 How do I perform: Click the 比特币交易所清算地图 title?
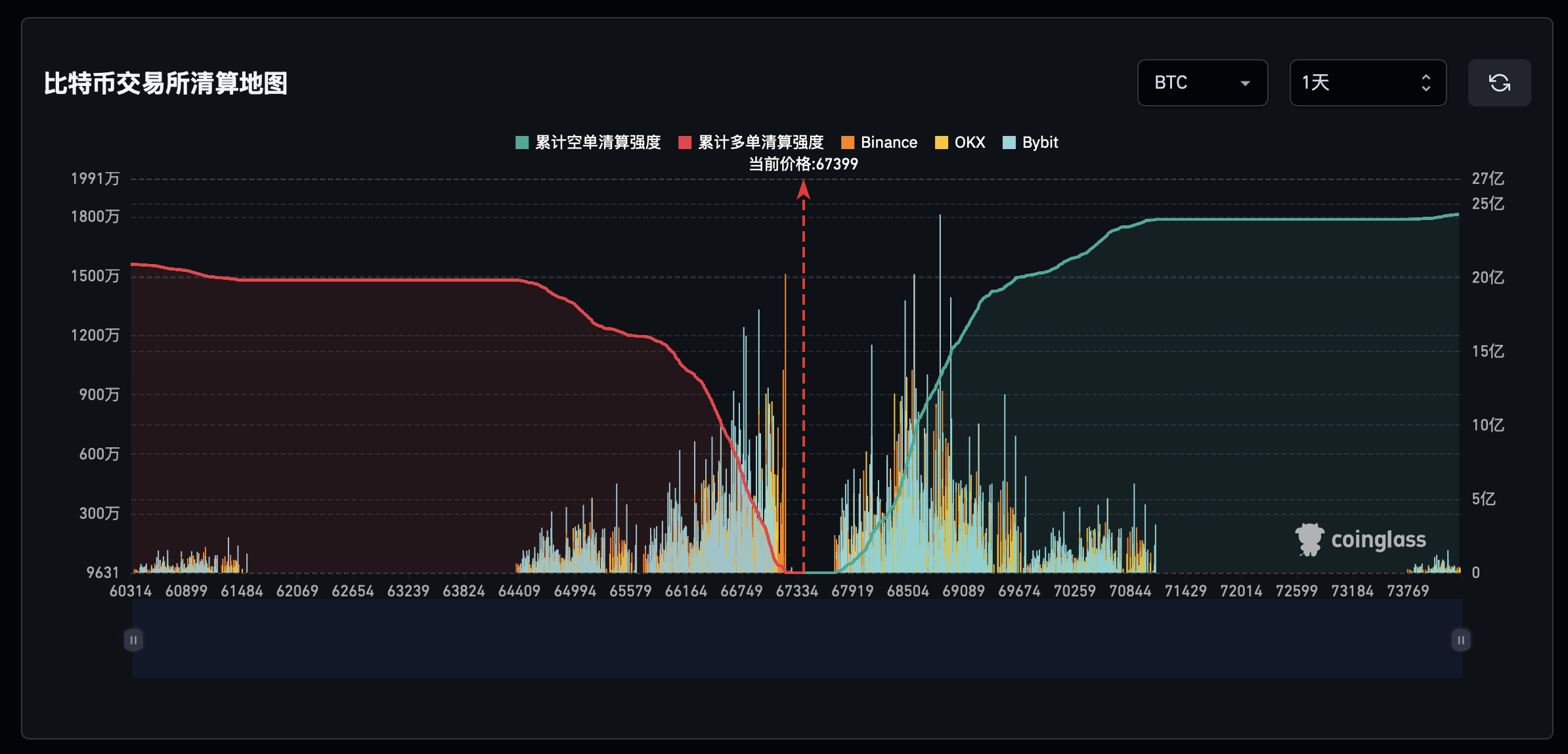(x=165, y=83)
